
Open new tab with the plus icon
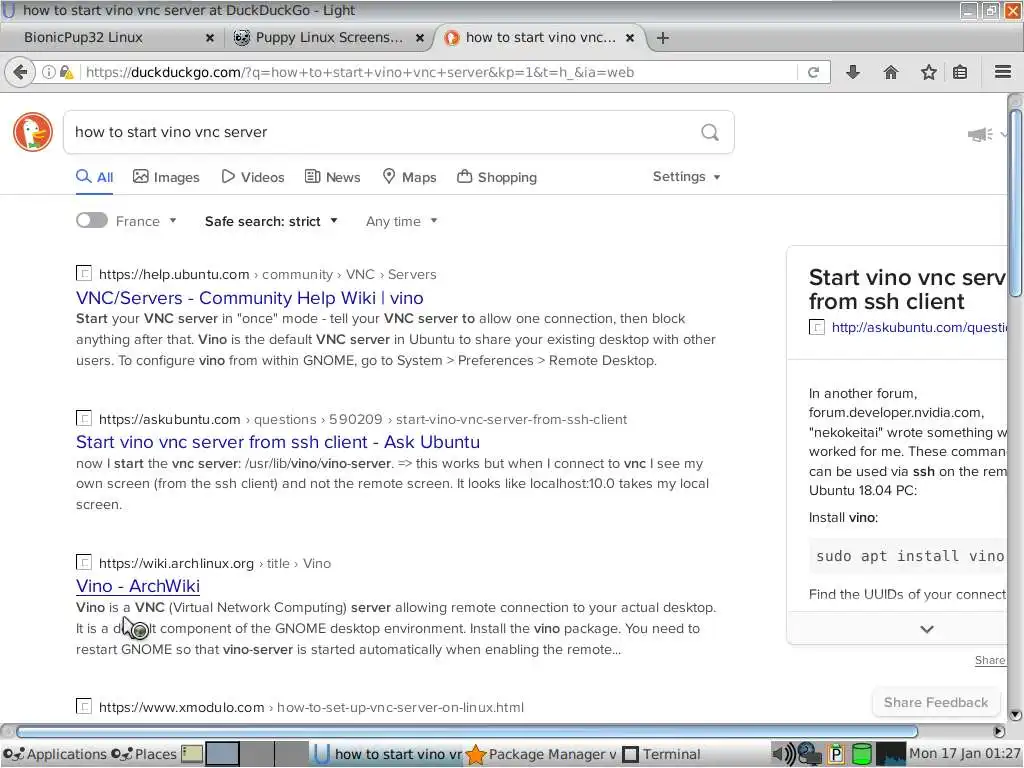click(x=663, y=38)
